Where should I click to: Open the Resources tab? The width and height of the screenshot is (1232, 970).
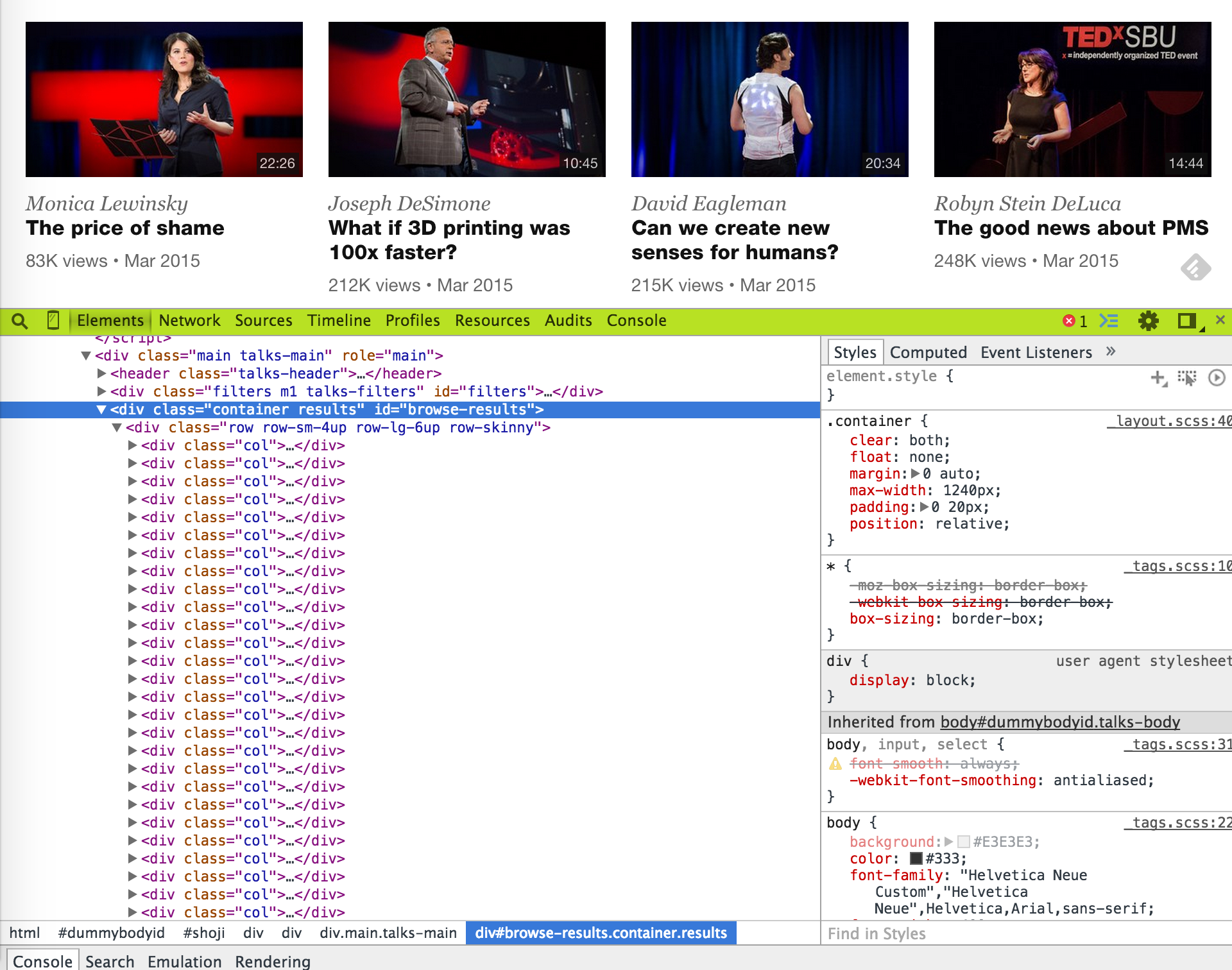pos(492,321)
